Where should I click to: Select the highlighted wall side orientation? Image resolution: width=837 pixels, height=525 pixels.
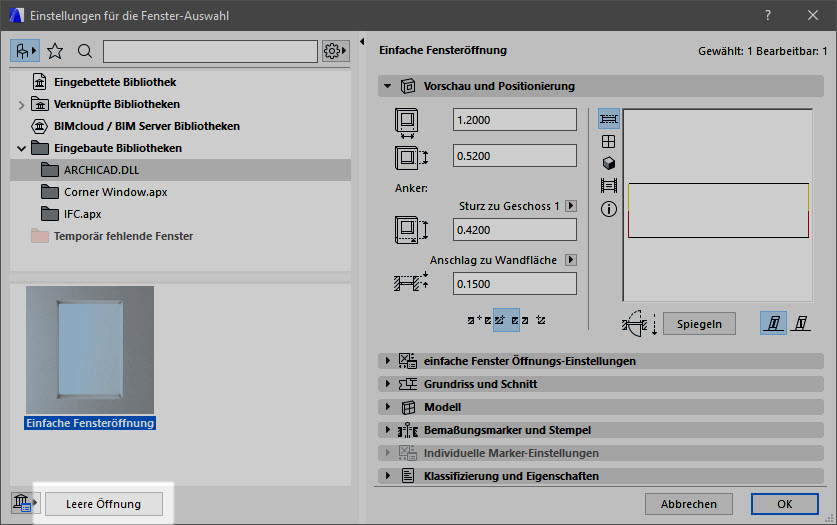[773, 323]
